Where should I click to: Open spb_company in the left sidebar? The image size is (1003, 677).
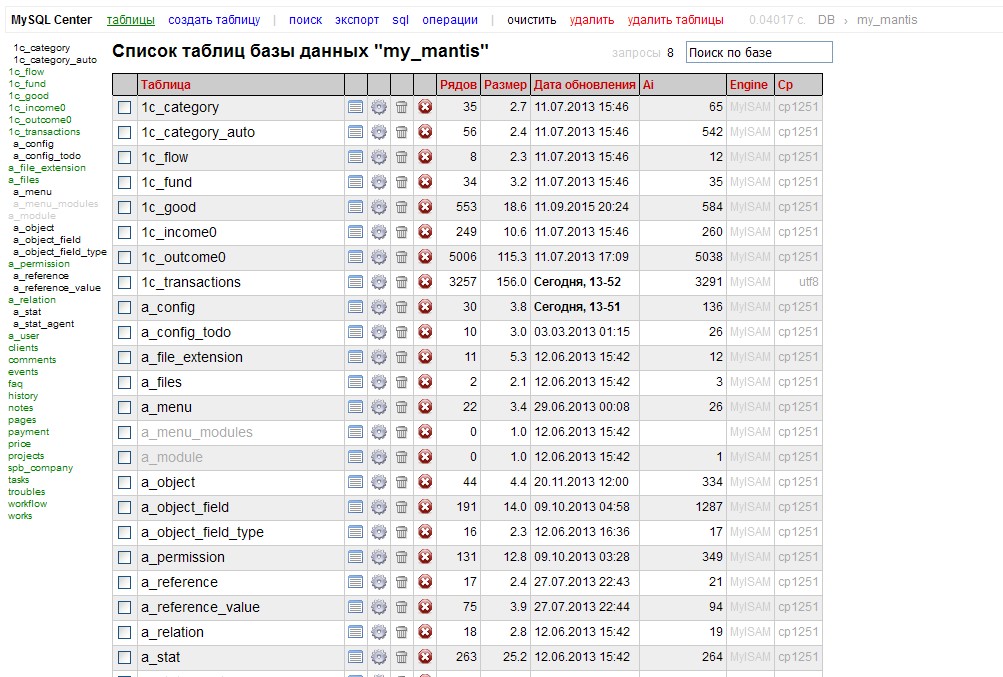click(40, 468)
